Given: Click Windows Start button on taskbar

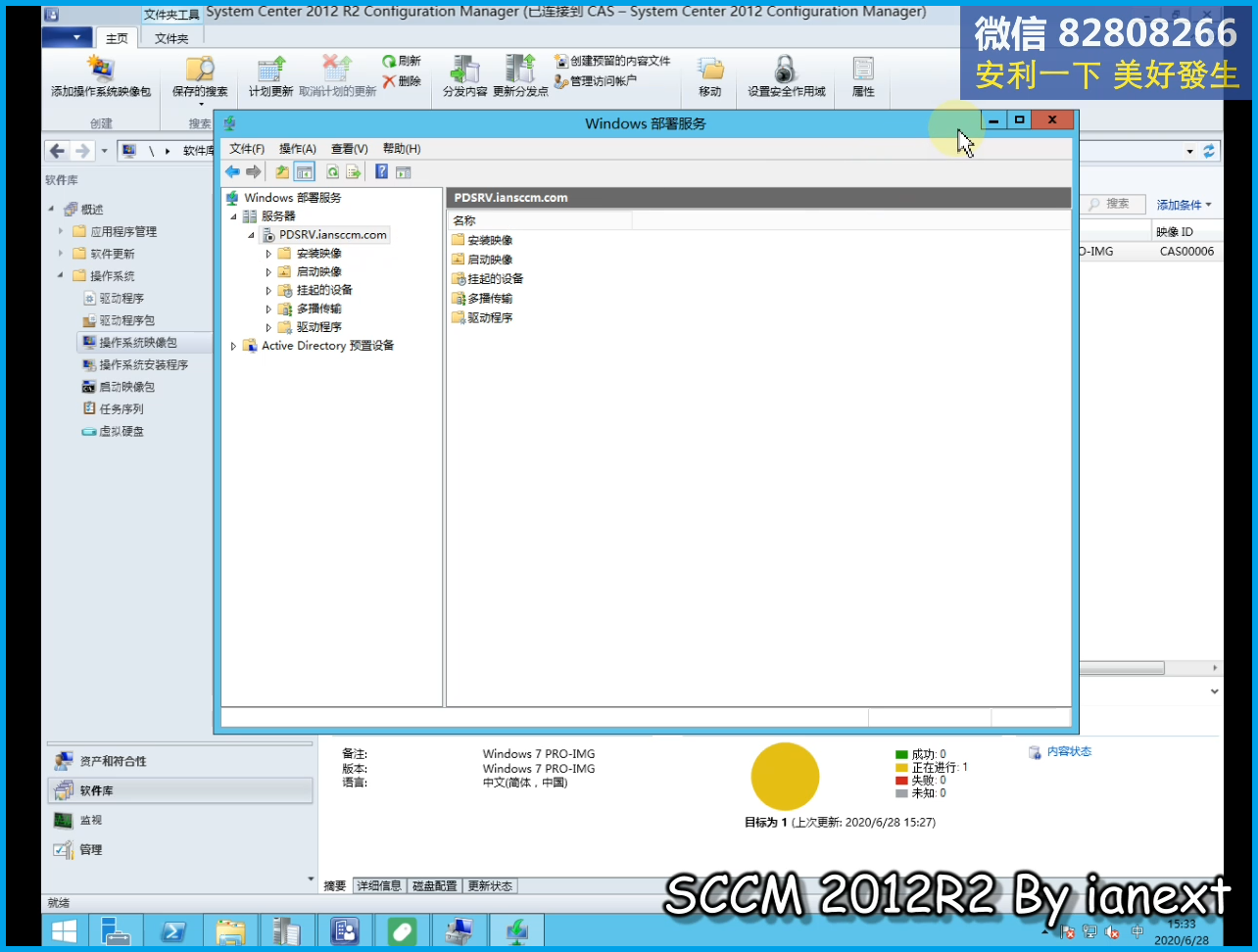Looking at the screenshot, I should pos(65,930).
